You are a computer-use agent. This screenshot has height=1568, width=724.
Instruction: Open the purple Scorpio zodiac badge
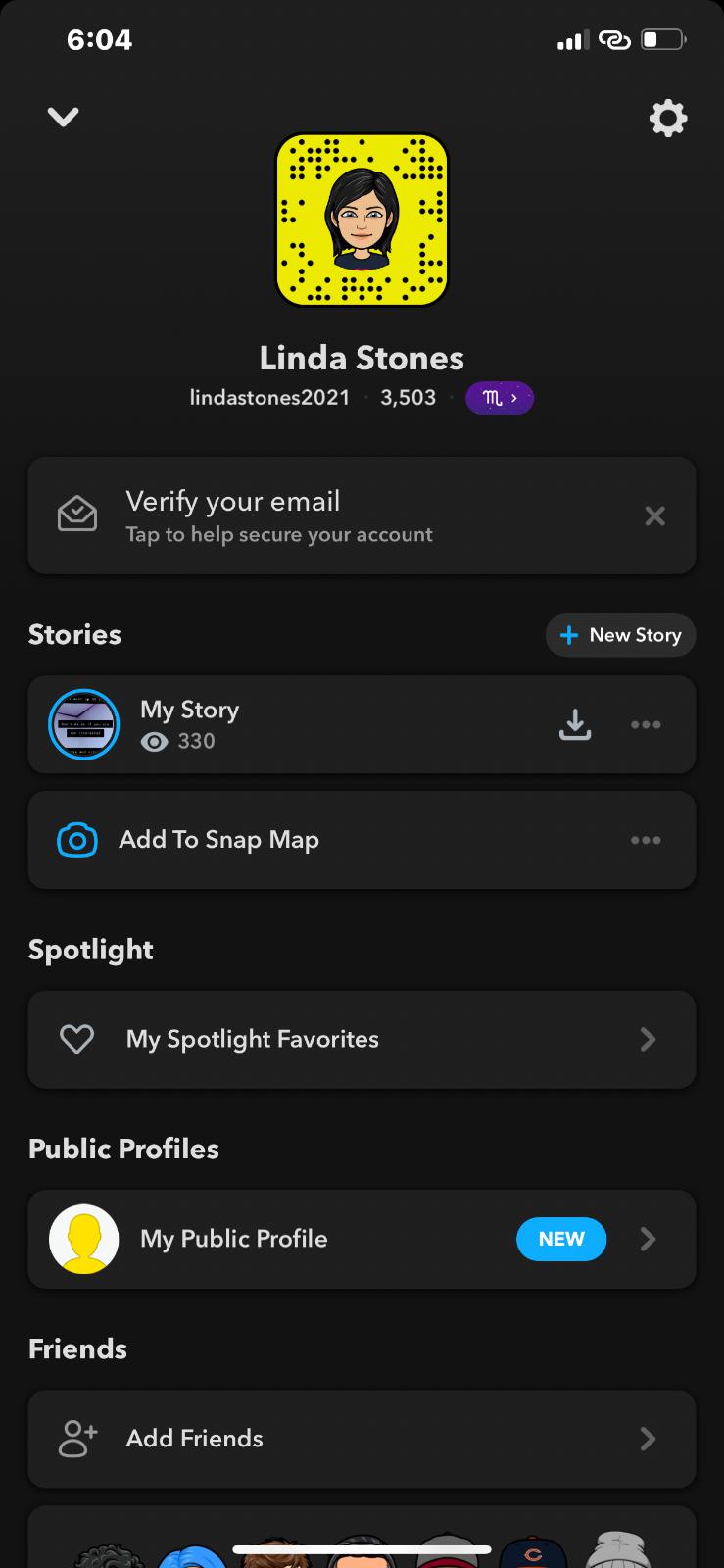click(499, 398)
